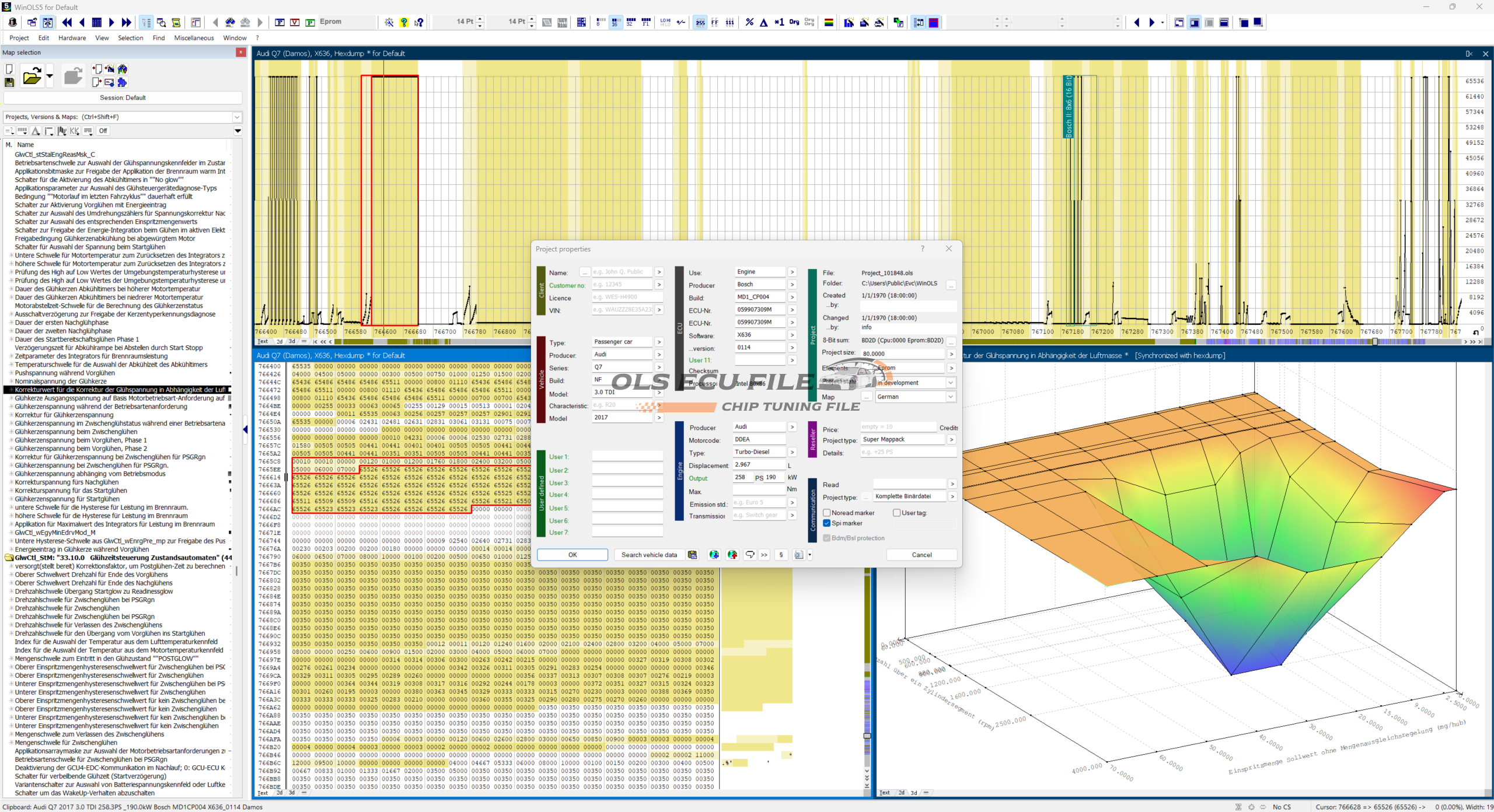Viewport: 1494px width, 812px height.
Task: Click the fast-forward double arrow icon
Action: click(x=127, y=22)
